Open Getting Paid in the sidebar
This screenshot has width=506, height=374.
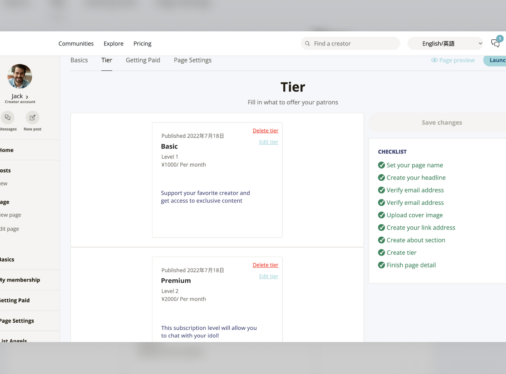pyautogui.click(x=15, y=300)
